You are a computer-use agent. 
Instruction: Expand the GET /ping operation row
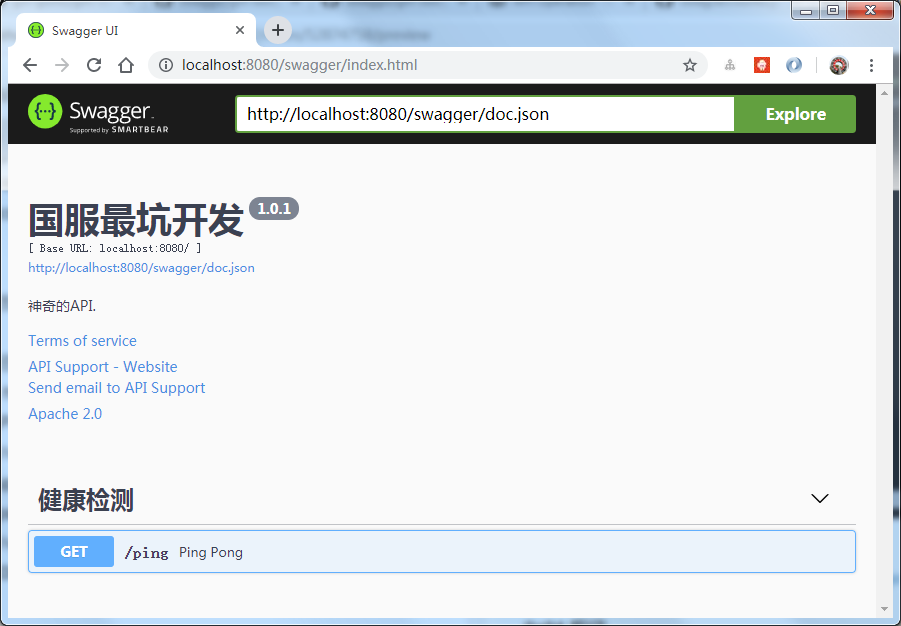tap(440, 551)
